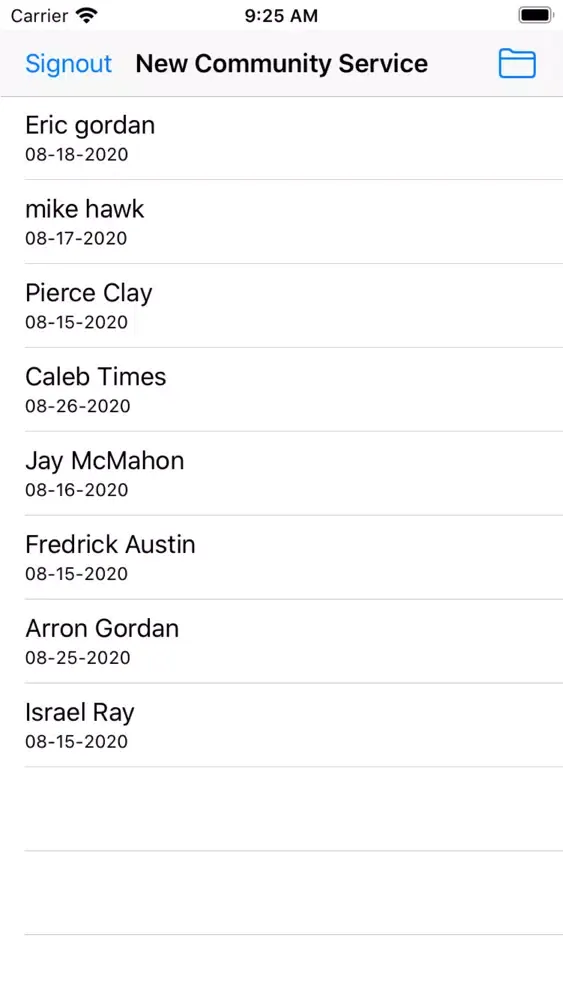The width and height of the screenshot is (563, 1000).
Task: Tap the Arron Gordan row
Action: click(281, 641)
